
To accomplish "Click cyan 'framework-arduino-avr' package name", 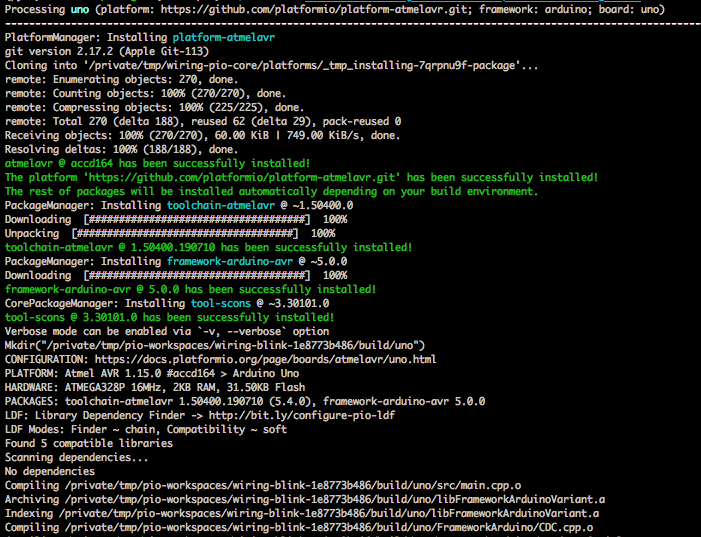I will pyautogui.click(x=230, y=262).
